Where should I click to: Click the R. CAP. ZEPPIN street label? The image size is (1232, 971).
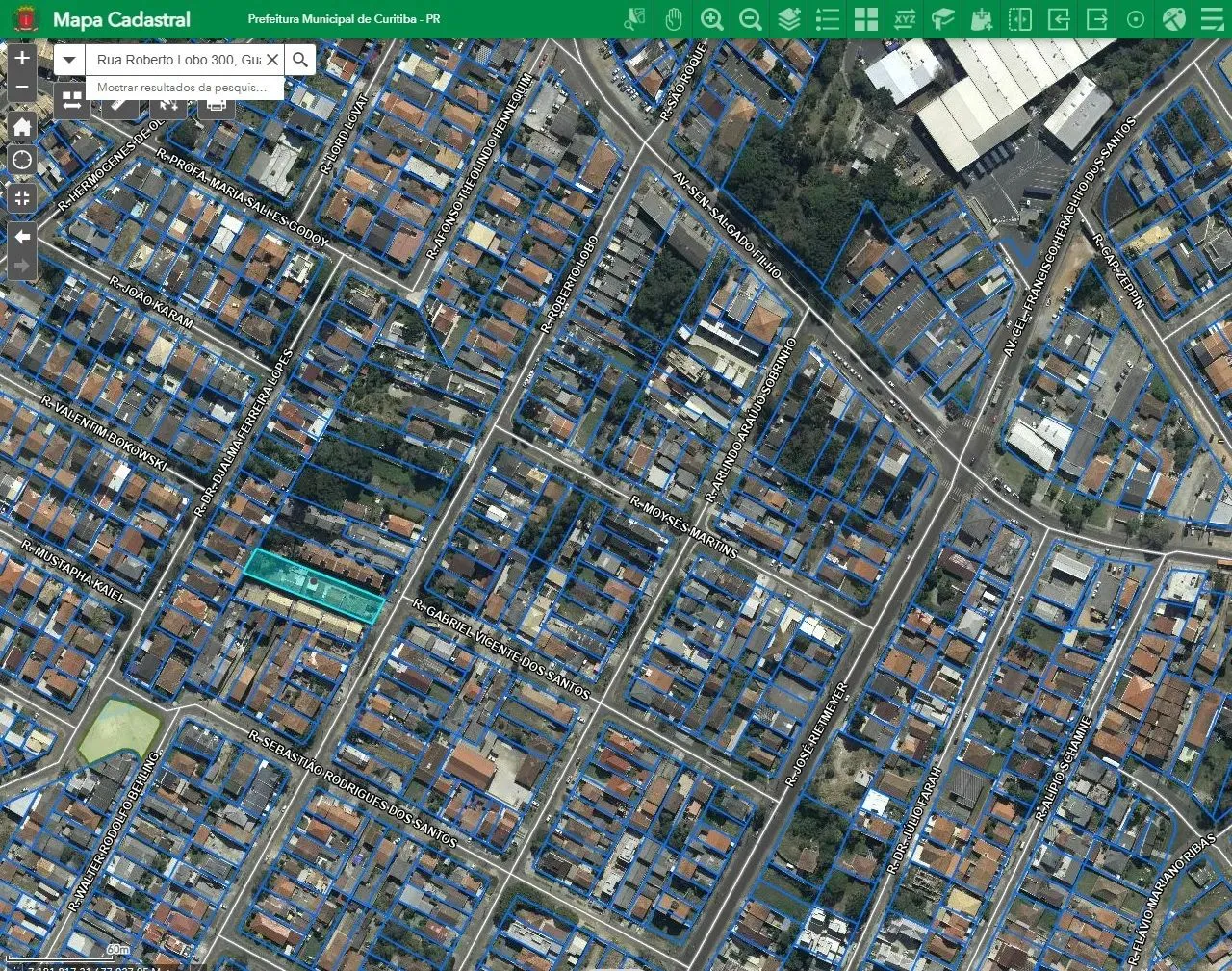1118,271
